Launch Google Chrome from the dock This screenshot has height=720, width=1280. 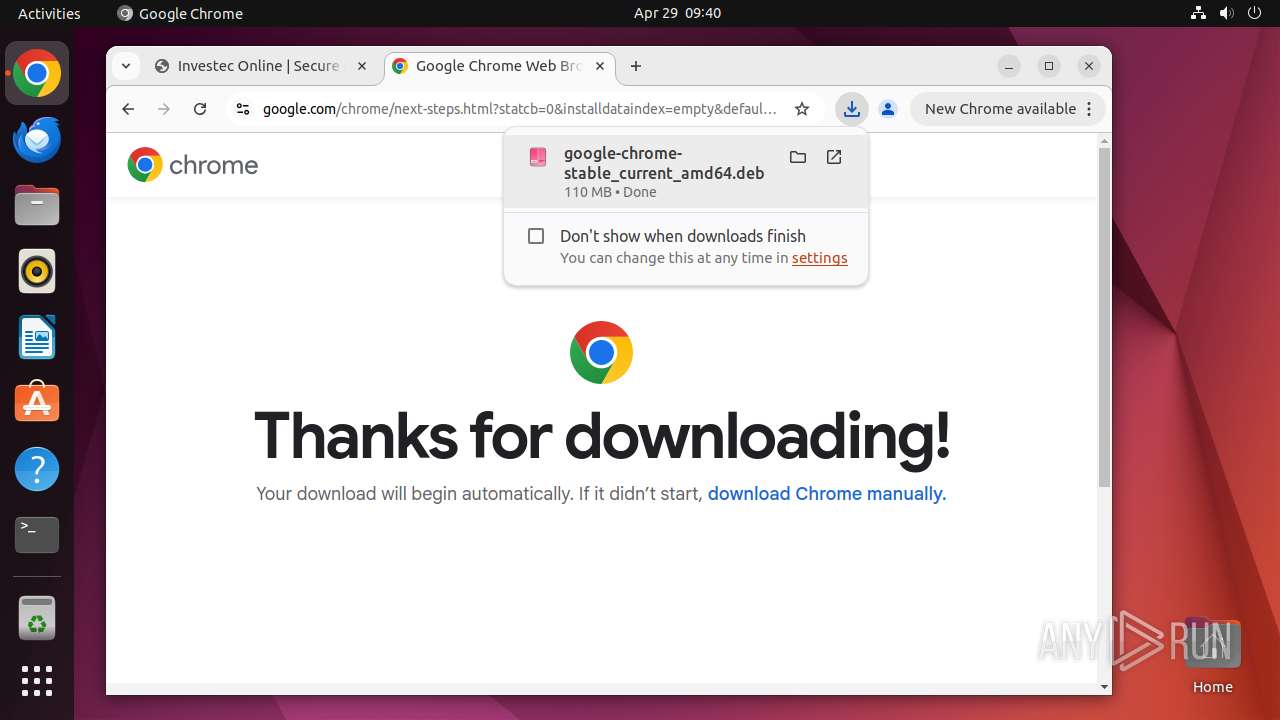[x=37, y=73]
